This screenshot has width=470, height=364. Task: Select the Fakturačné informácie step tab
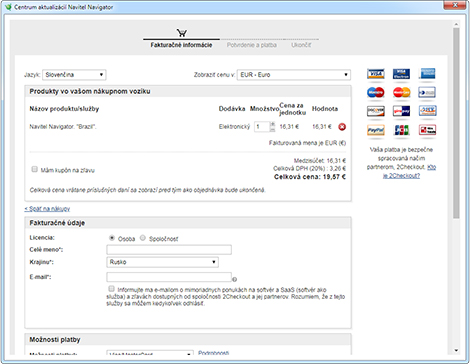coord(181,45)
